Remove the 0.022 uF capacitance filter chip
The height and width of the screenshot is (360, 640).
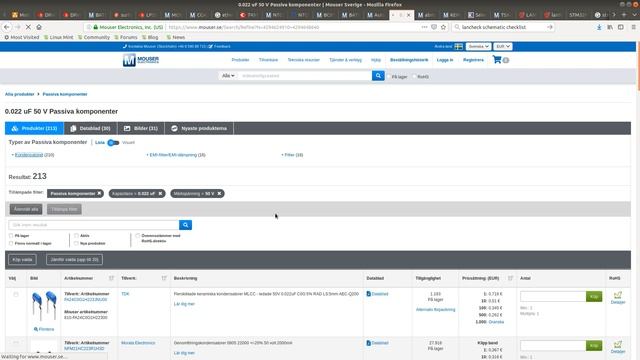tap(160, 193)
